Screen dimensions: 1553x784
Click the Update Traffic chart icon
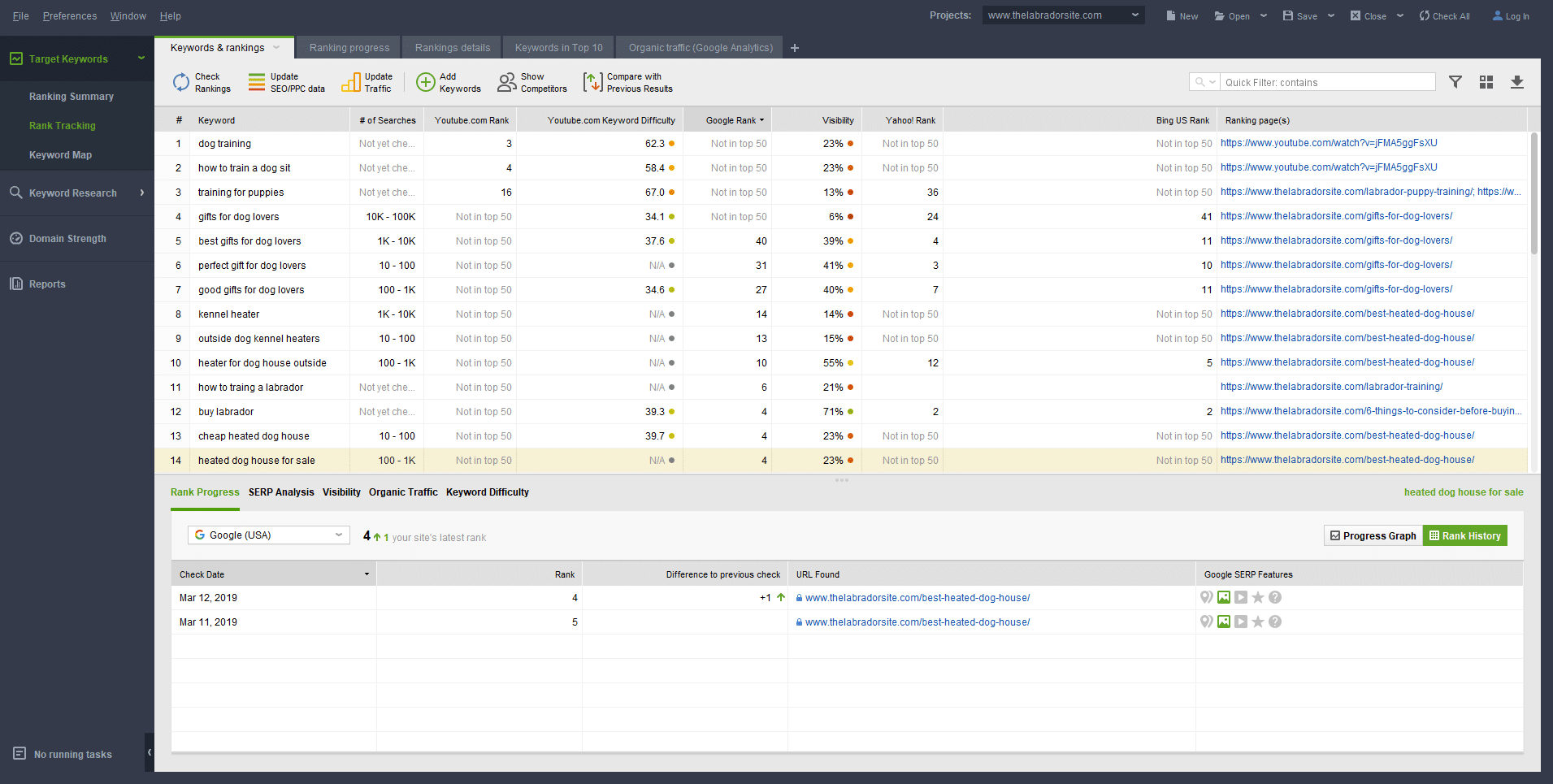[x=351, y=82]
